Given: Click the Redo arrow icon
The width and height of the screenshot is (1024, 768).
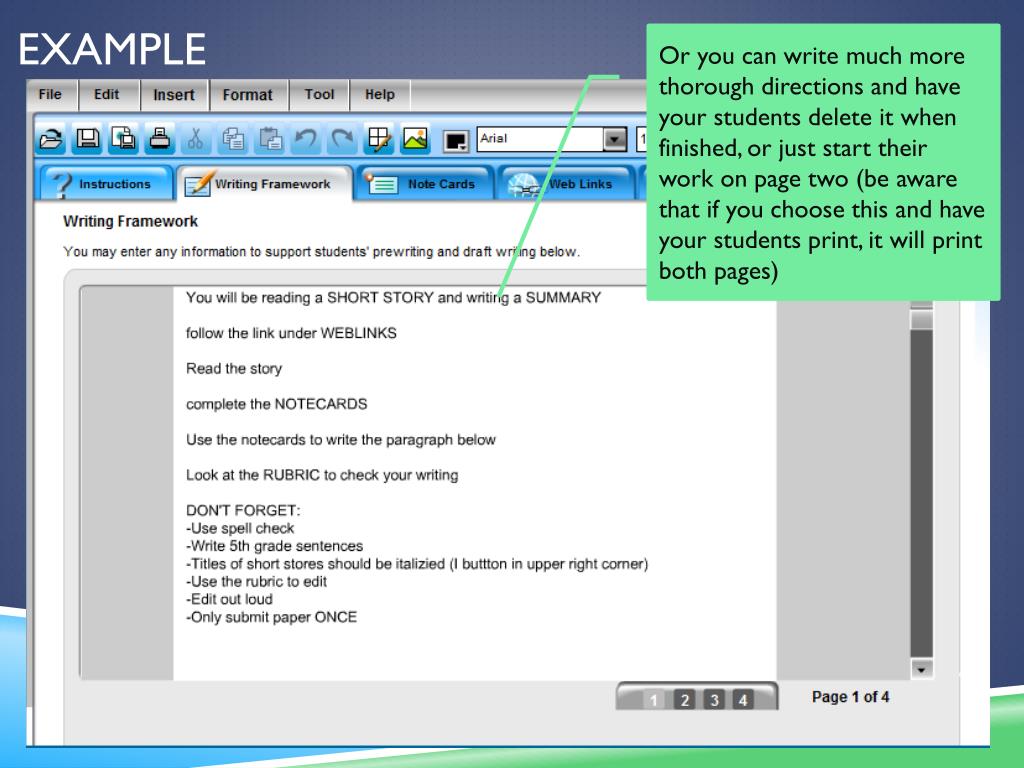Looking at the screenshot, I should pos(342,138).
